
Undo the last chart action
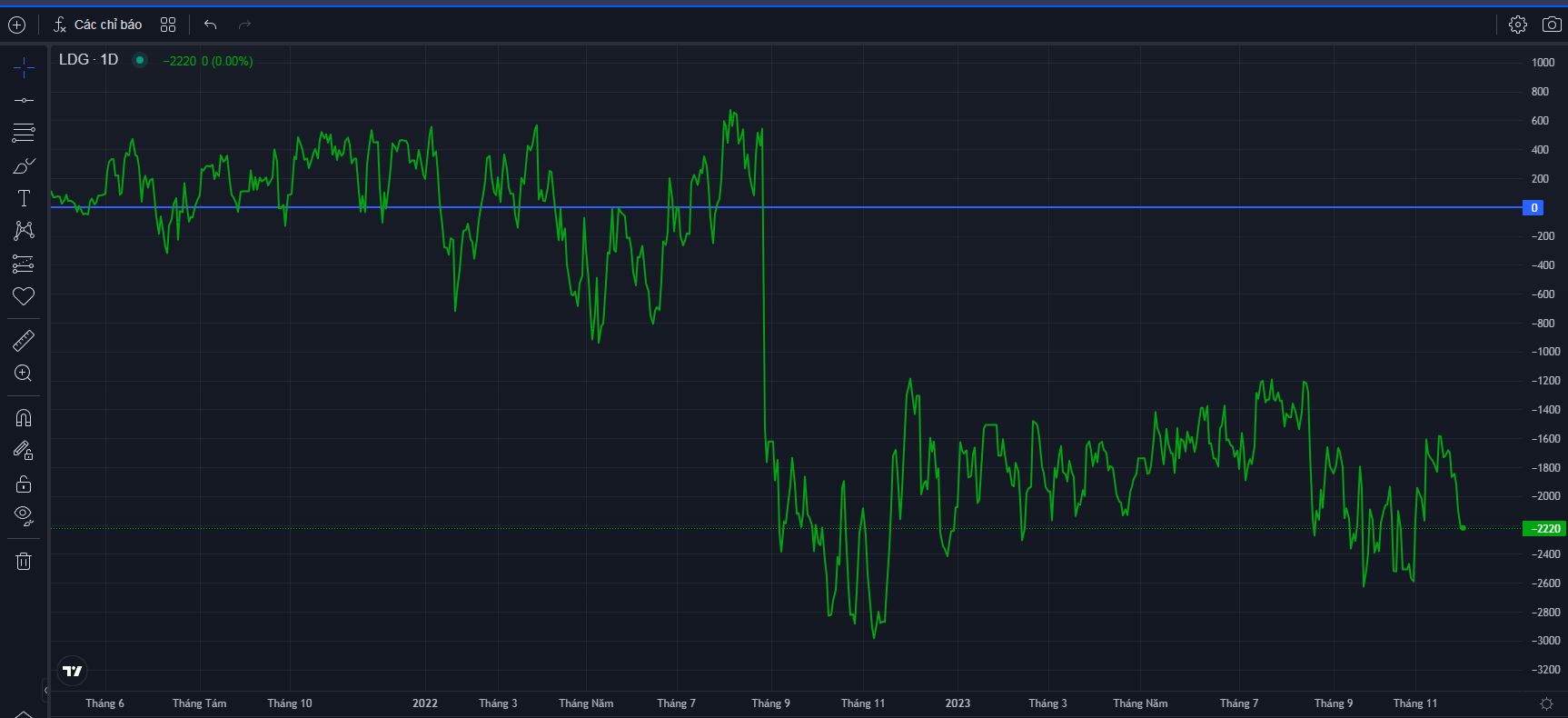coord(211,25)
